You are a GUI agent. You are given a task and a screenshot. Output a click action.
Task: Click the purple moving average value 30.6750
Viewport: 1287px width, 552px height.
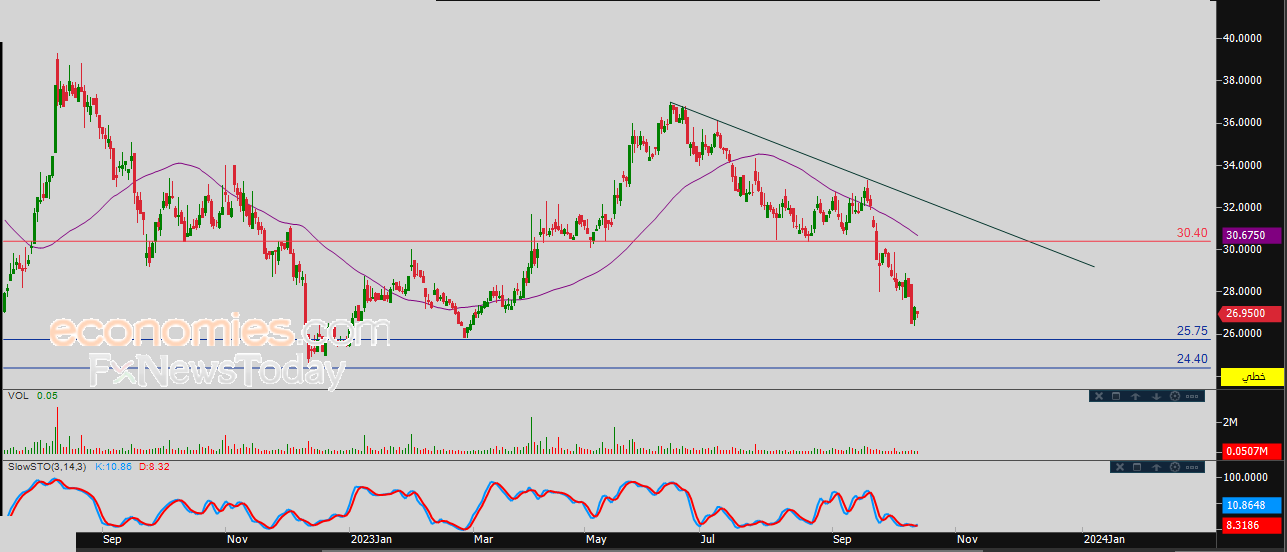pyautogui.click(x=1252, y=235)
